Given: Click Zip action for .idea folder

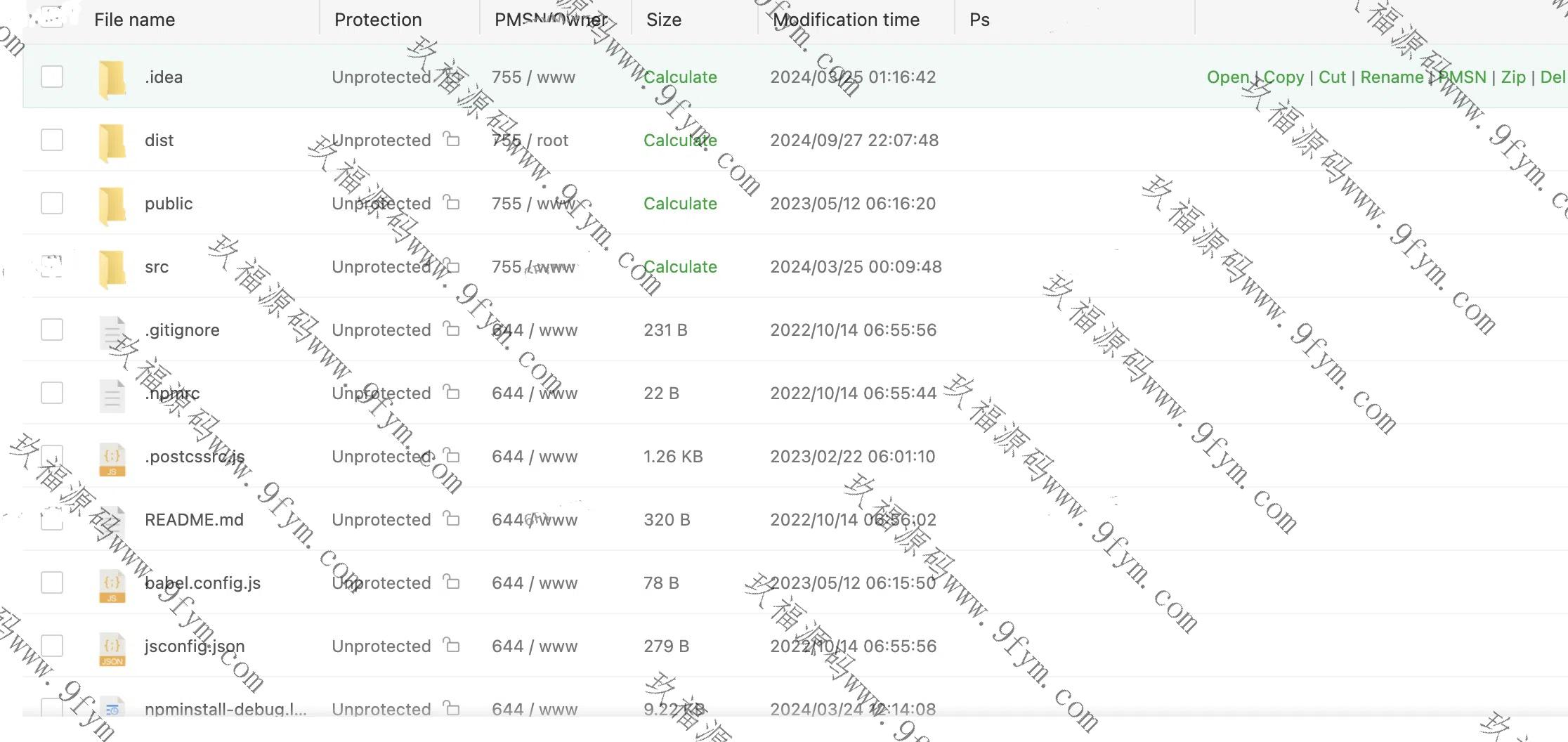Looking at the screenshot, I should point(1513,77).
